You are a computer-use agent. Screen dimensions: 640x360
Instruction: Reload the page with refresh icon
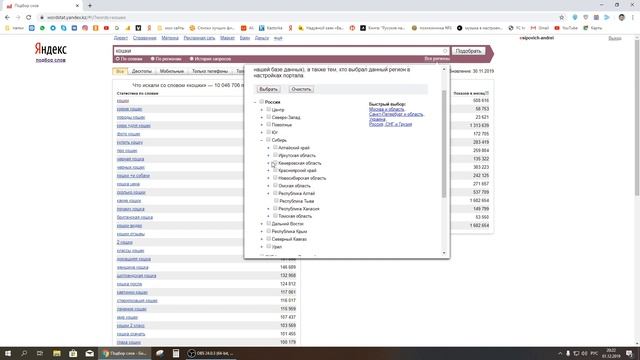click(x=29, y=18)
